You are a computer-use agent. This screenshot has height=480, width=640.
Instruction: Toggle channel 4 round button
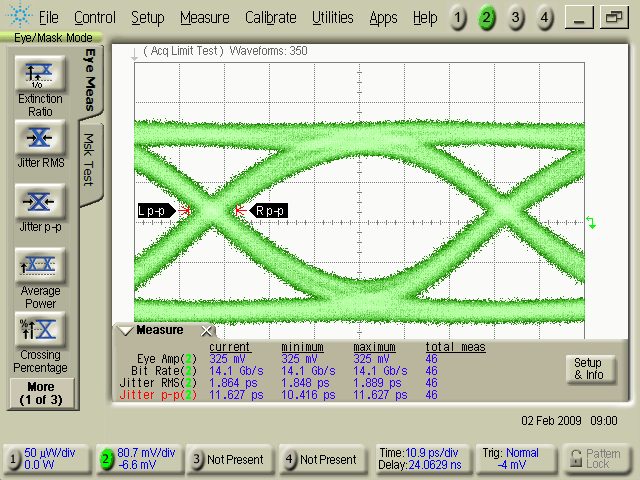coord(544,18)
